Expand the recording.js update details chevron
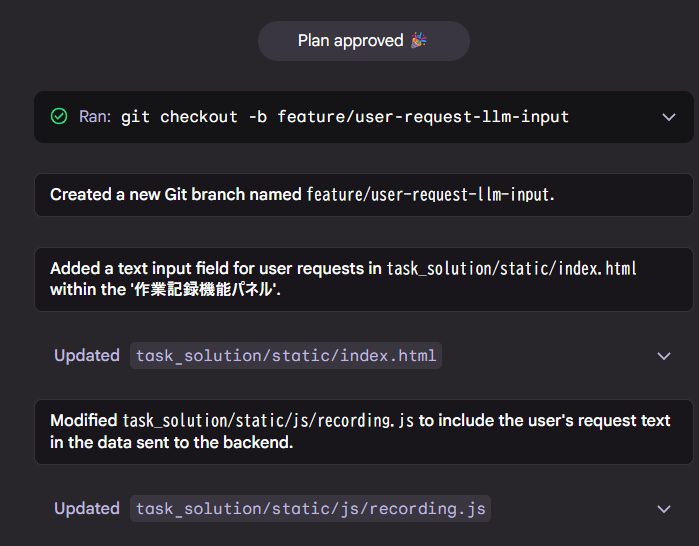The width and height of the screenshot is (699, 546). [x=664, y=509]
